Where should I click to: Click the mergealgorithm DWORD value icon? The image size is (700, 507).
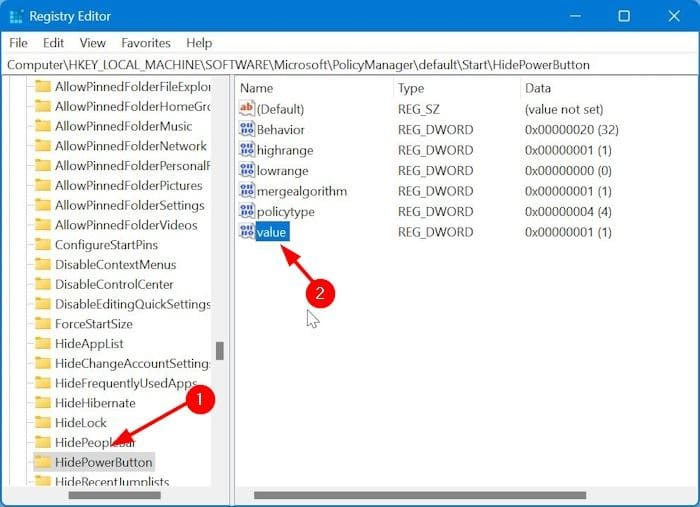(x=246, y=191)
